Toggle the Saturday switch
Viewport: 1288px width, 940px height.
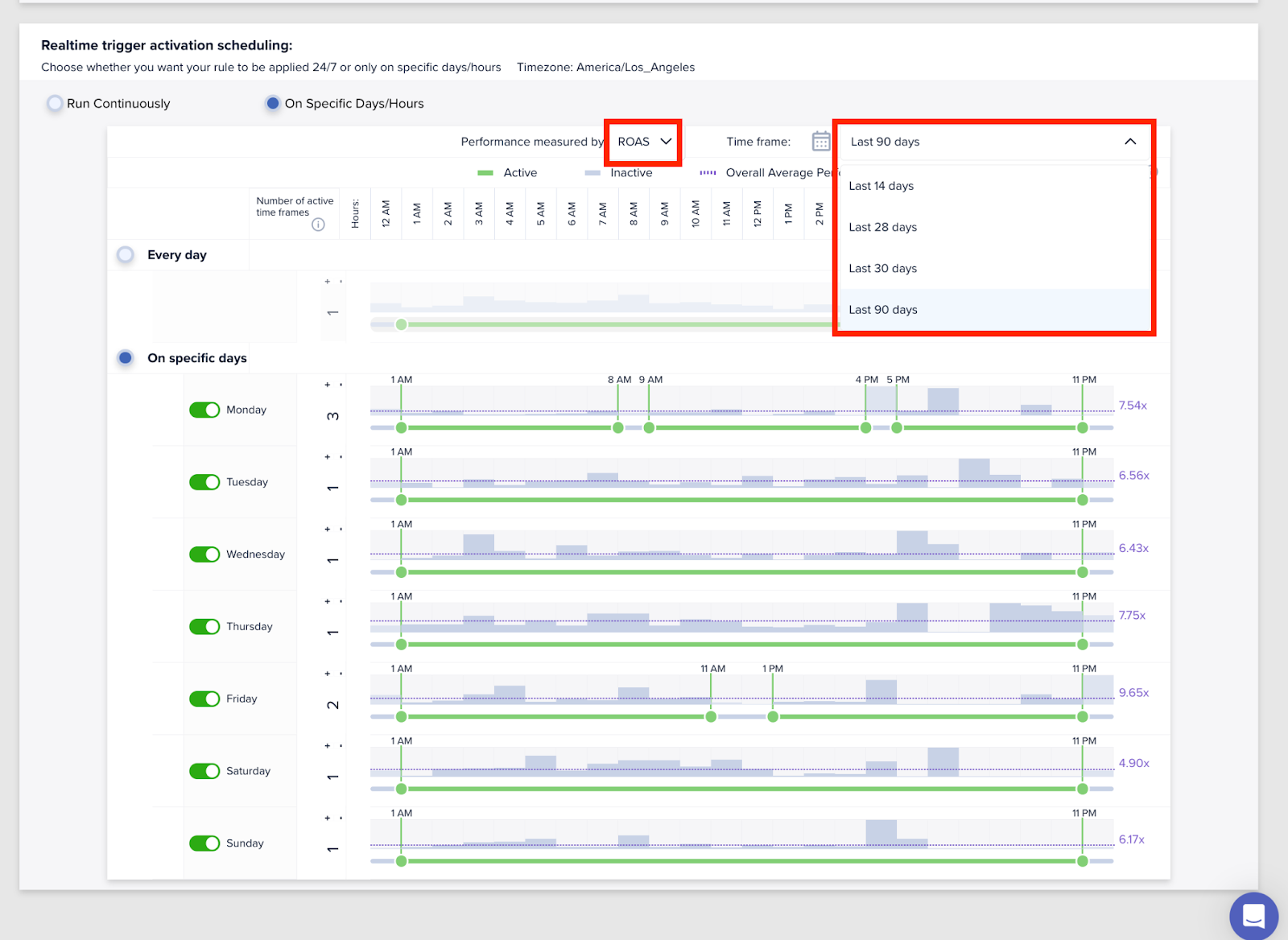pyautogui.click(x=204, y=771)
